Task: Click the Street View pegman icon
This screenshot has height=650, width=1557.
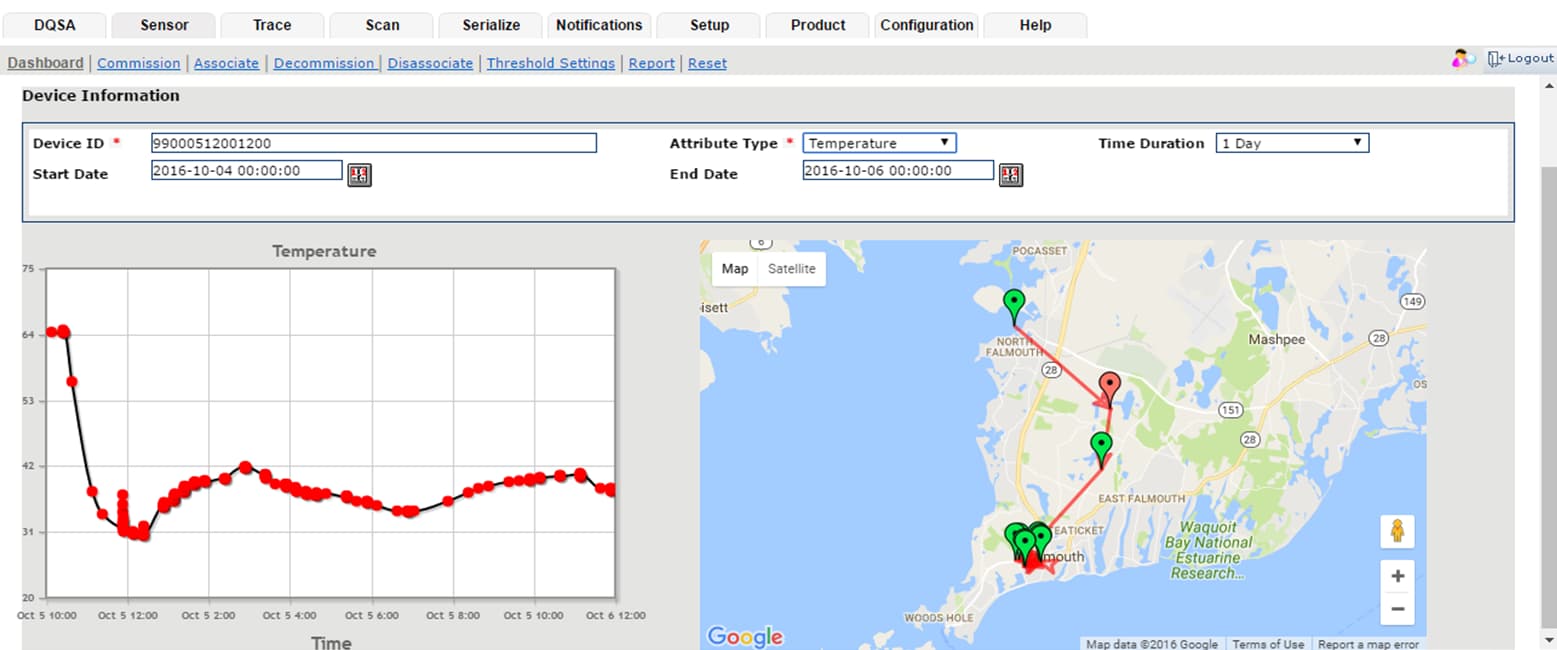Action: point(1397,531)
